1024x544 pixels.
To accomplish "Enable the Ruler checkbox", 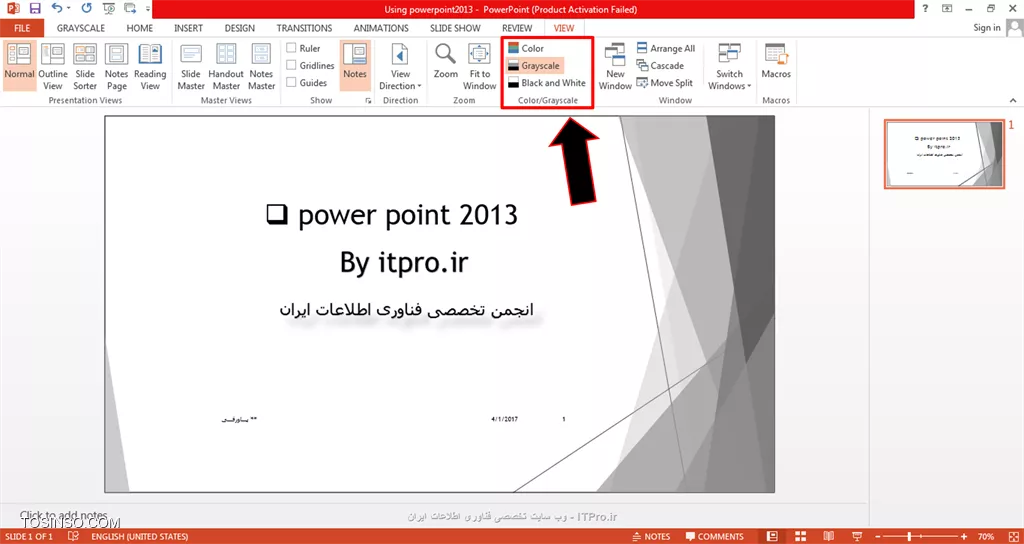I will click(x=292, y=48).
